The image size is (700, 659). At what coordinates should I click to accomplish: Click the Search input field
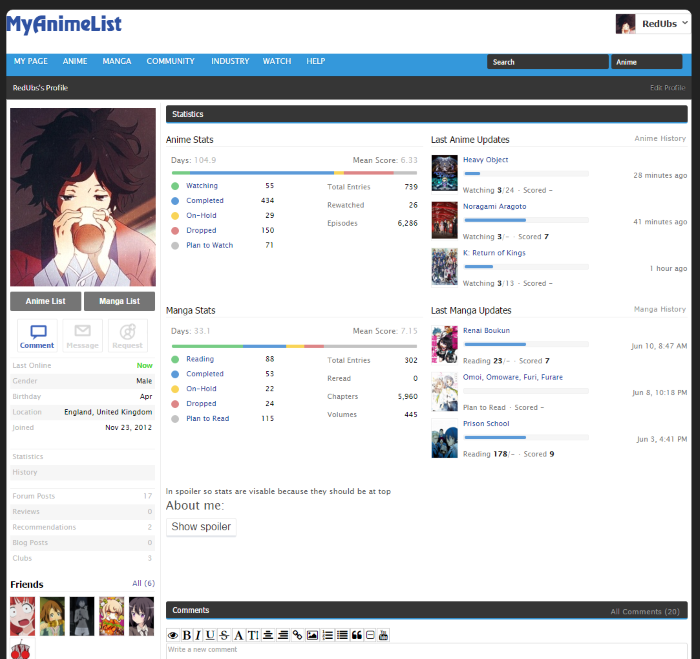[x=547, y=62]
